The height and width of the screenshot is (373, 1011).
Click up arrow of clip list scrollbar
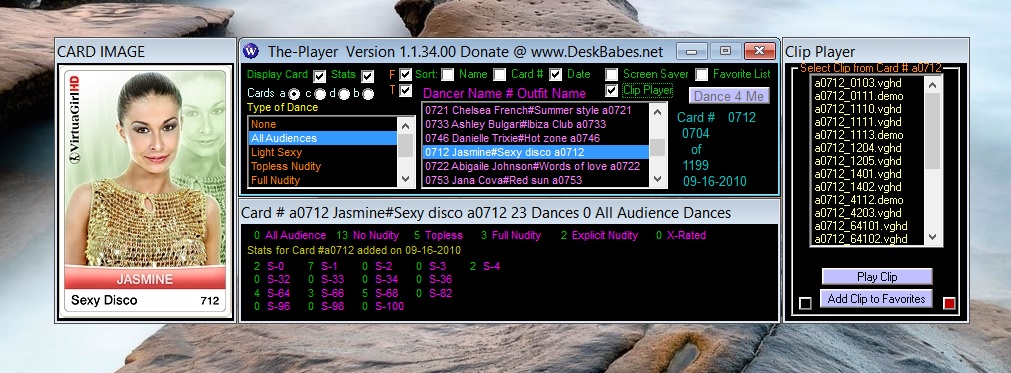(932, 84)
